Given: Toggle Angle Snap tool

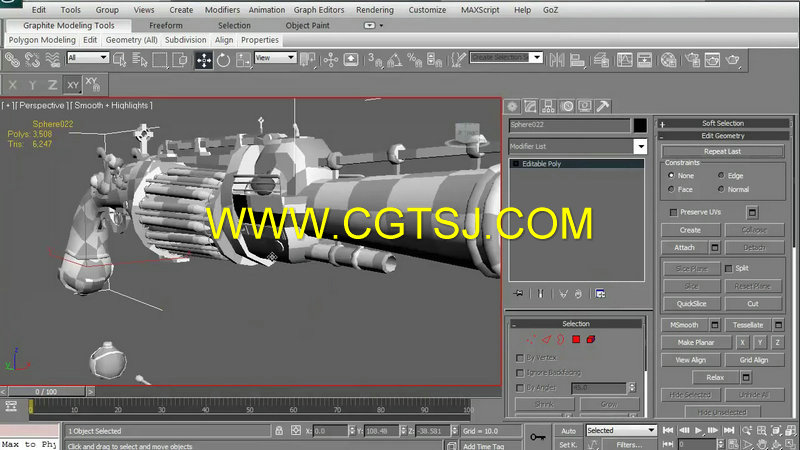Looking at the screenshot, I should point(394,60).
